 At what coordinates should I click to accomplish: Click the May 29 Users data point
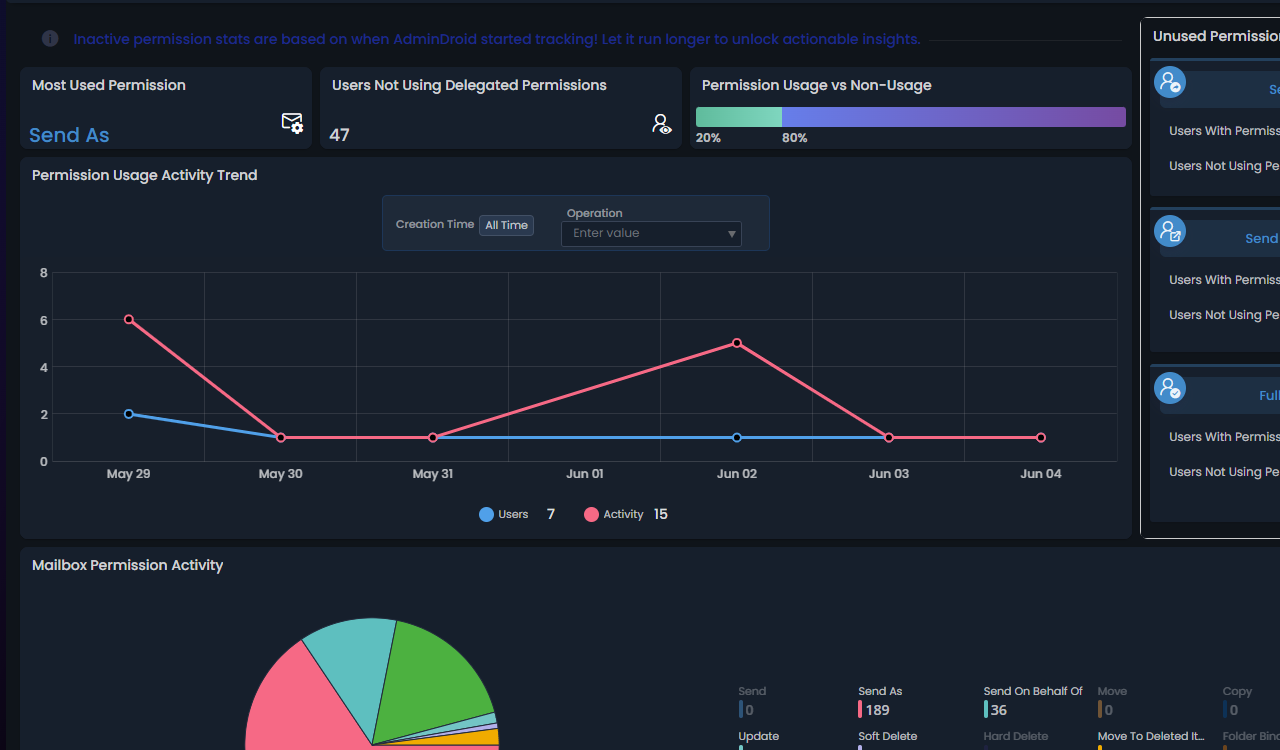pyautogui.click(x=129, y=414)
